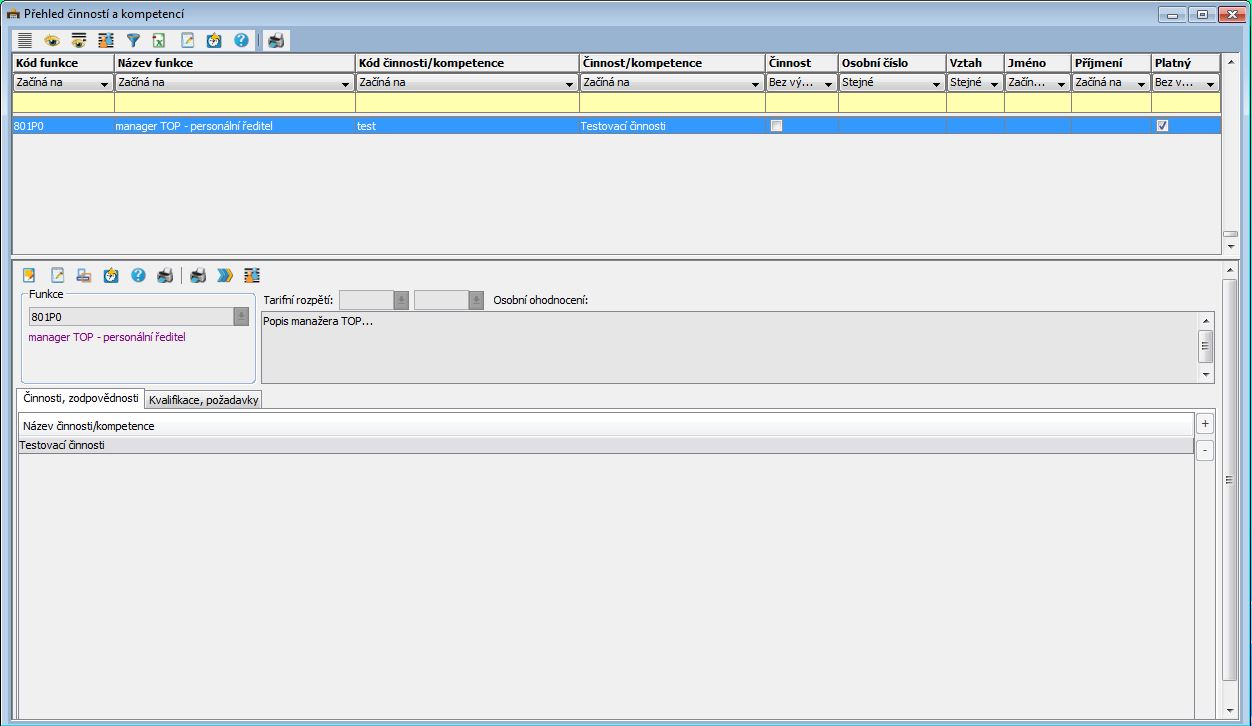Screen dimensions: 1252x726
Task: Click the Název funkce yellow filter field
Action: [x=234, y=103]
